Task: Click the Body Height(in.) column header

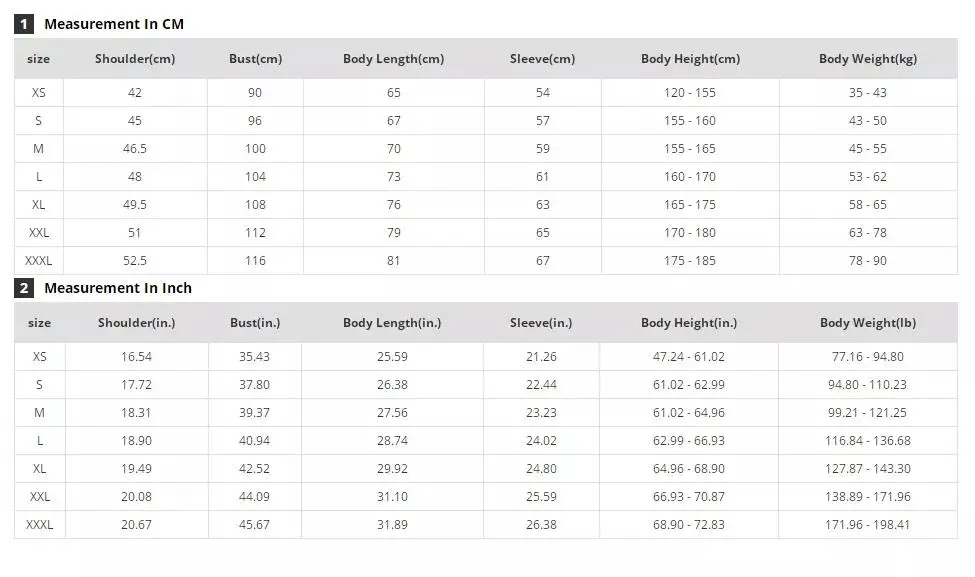Action: point(689,323)
